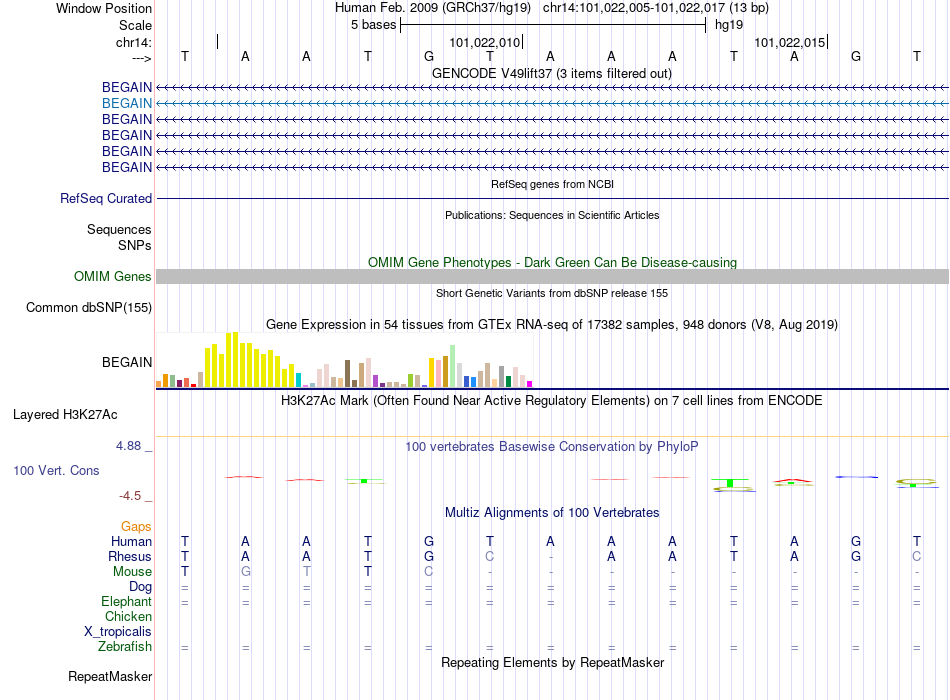This screenshot has height=700, width=950.
Task: Click Human Feb. 2009 (GRCh37/hg19) title
Action: pos(433,8)
